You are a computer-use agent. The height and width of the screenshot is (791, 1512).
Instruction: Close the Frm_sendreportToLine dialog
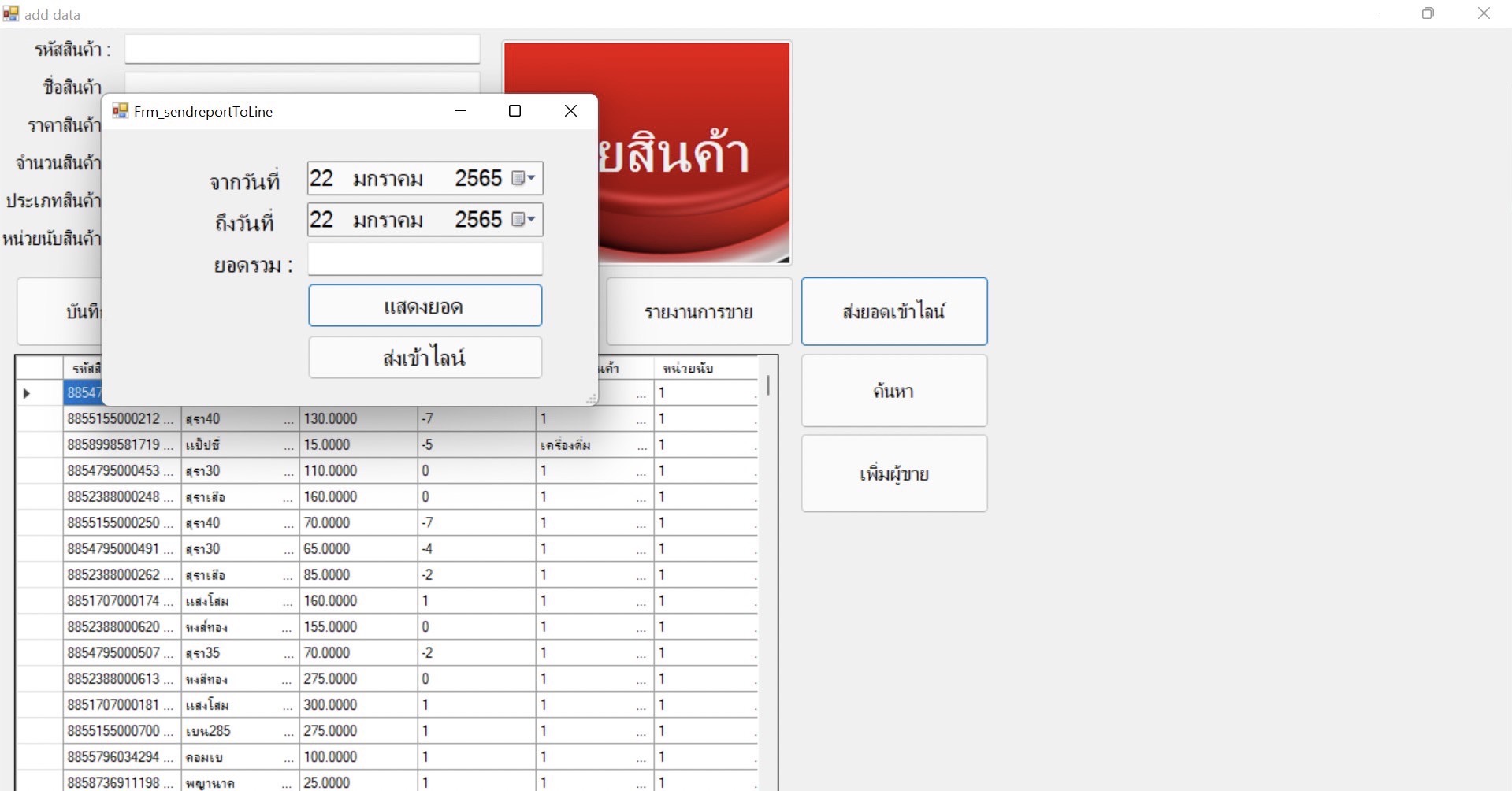pos(570,111)
